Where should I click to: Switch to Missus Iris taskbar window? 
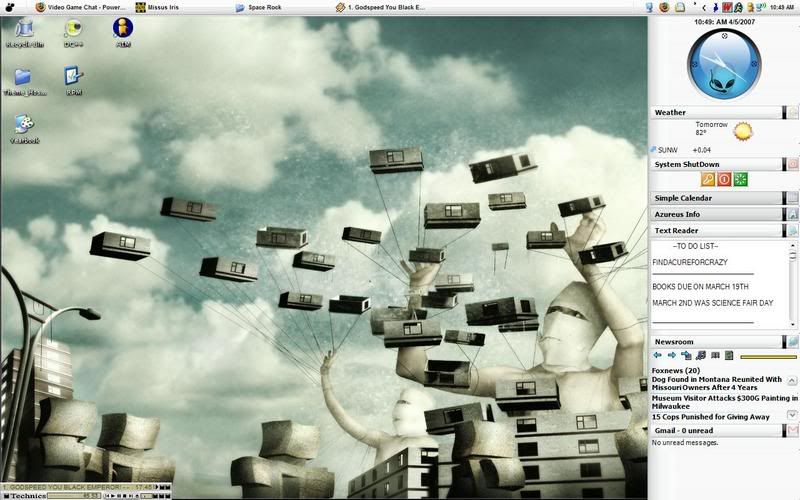[x=158, y=7]
